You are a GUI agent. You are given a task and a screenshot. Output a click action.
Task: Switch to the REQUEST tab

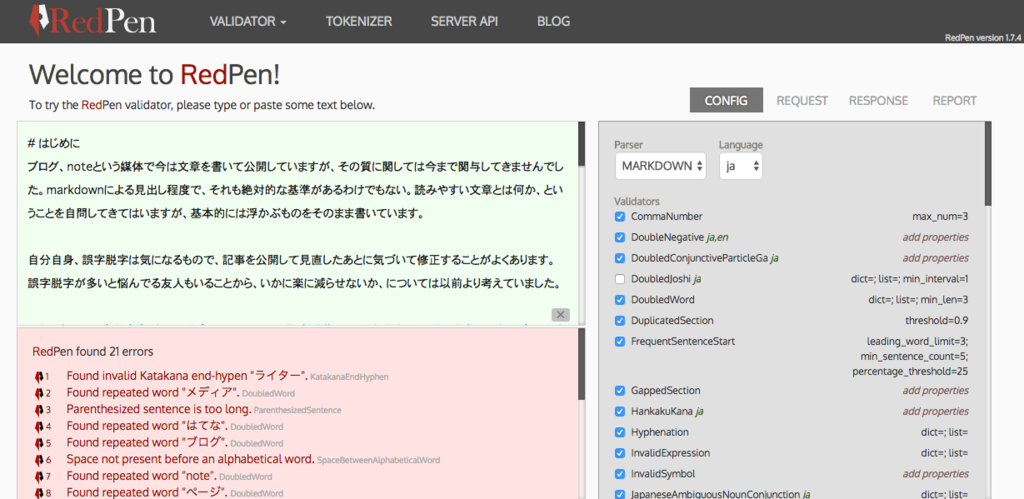click(x=802, y=101)
